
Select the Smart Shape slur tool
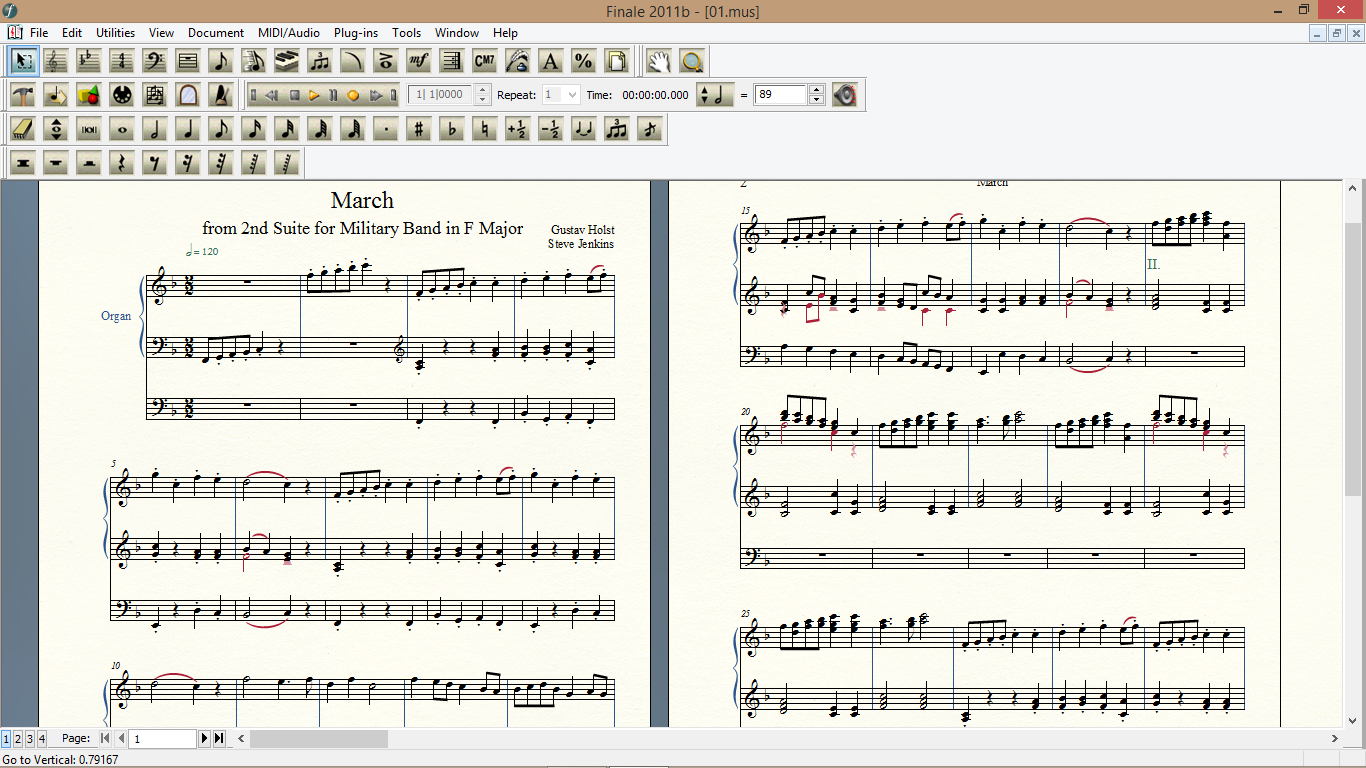click(353, 61)
